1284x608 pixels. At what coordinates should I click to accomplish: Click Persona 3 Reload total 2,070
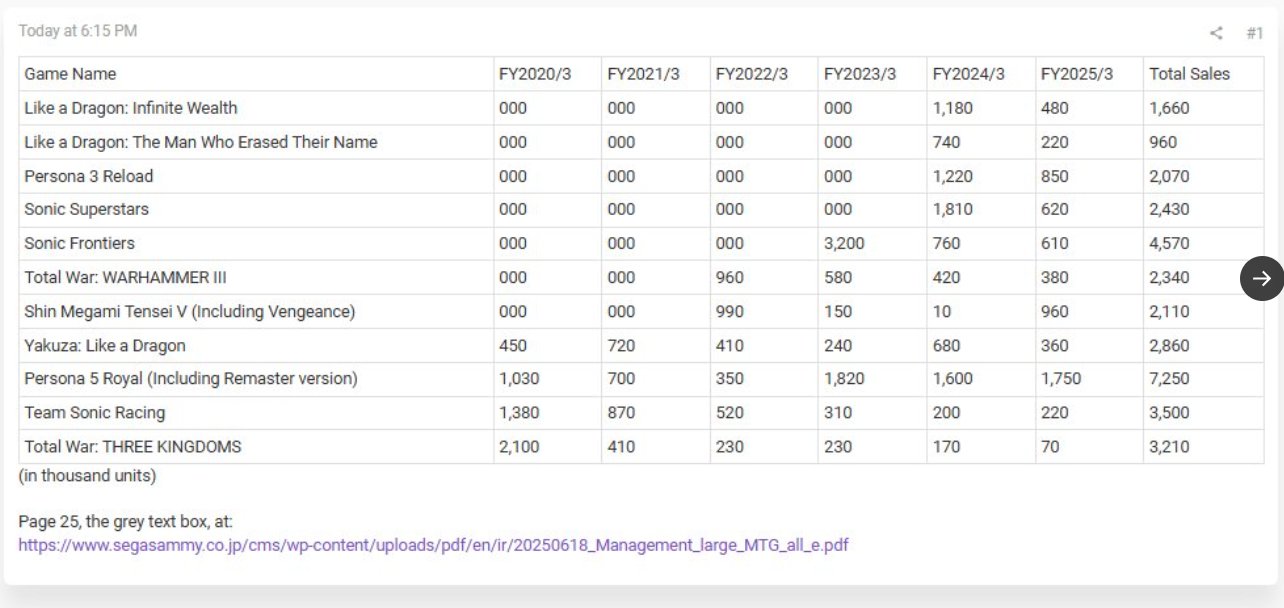[x=1169, y=176]
